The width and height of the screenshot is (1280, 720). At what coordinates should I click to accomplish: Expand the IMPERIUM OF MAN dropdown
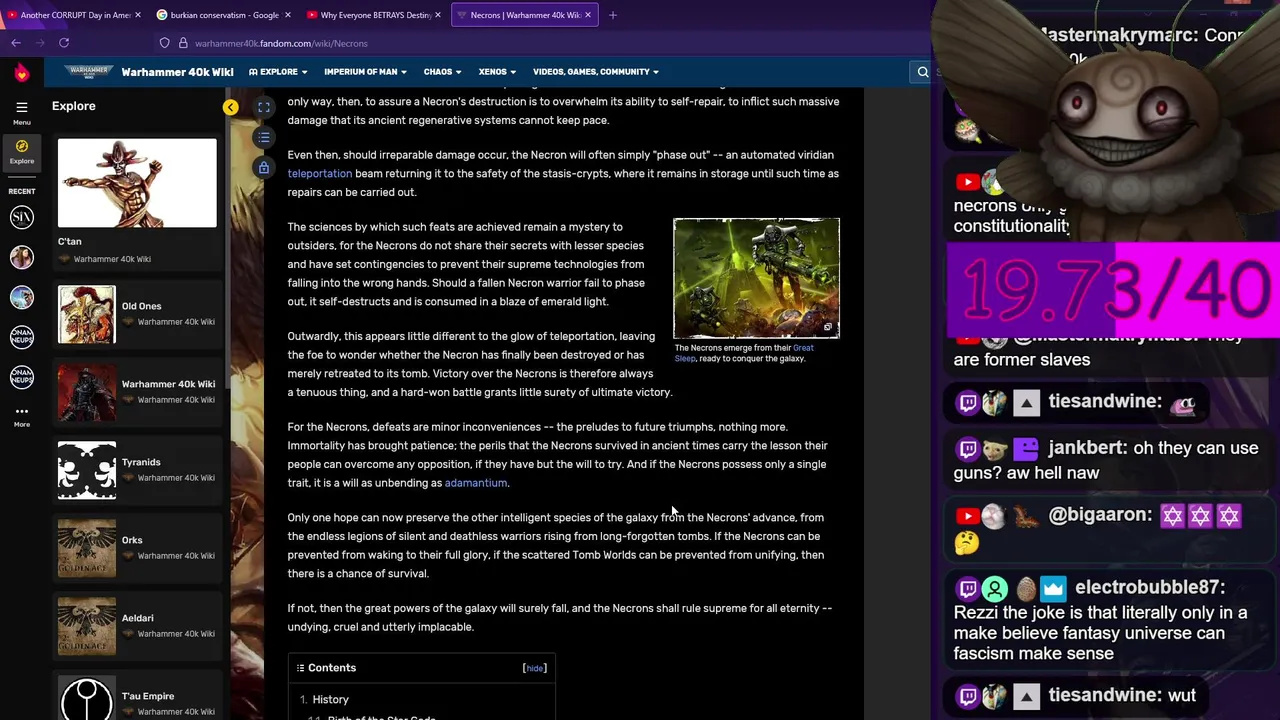365,72
